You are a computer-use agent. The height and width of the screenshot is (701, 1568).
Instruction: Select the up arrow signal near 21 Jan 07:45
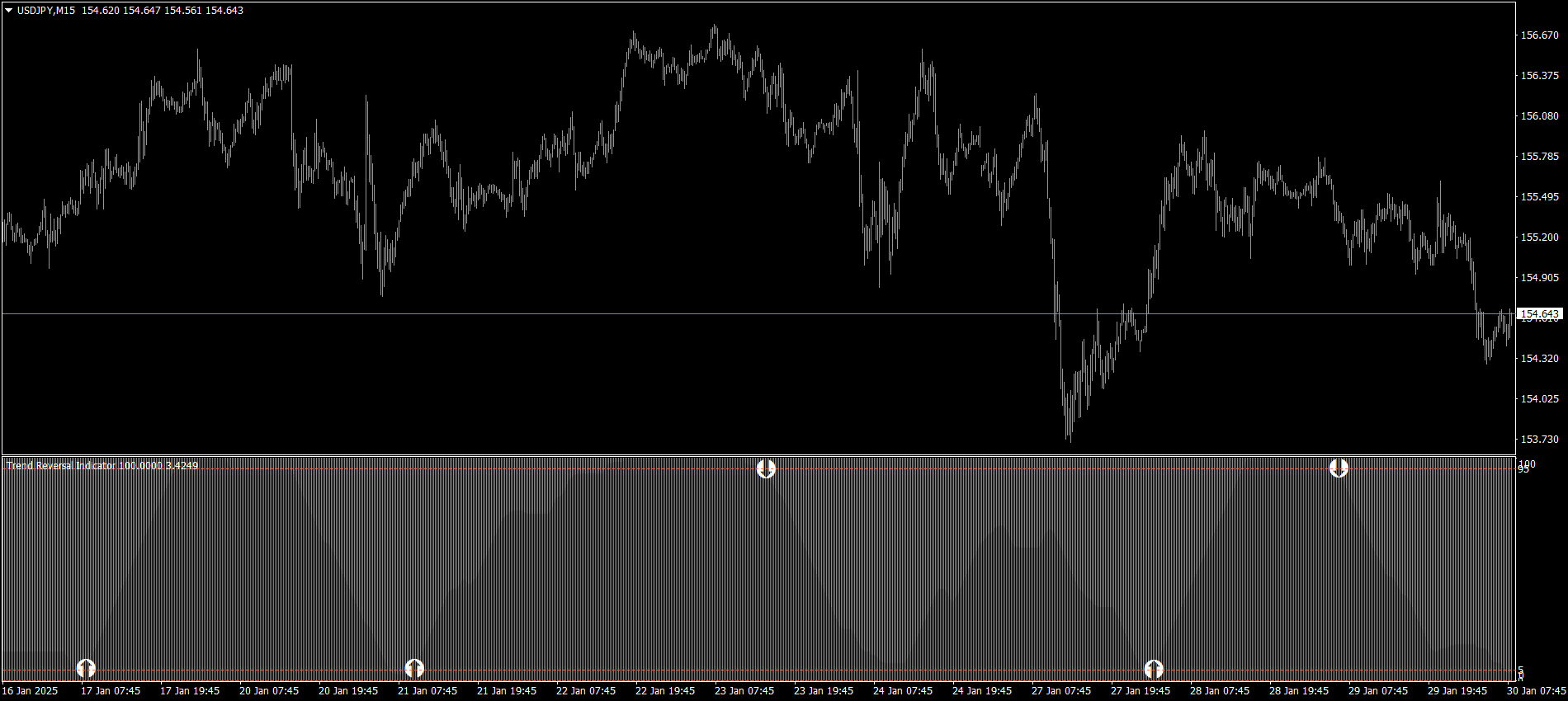click(x=414, y=668)
